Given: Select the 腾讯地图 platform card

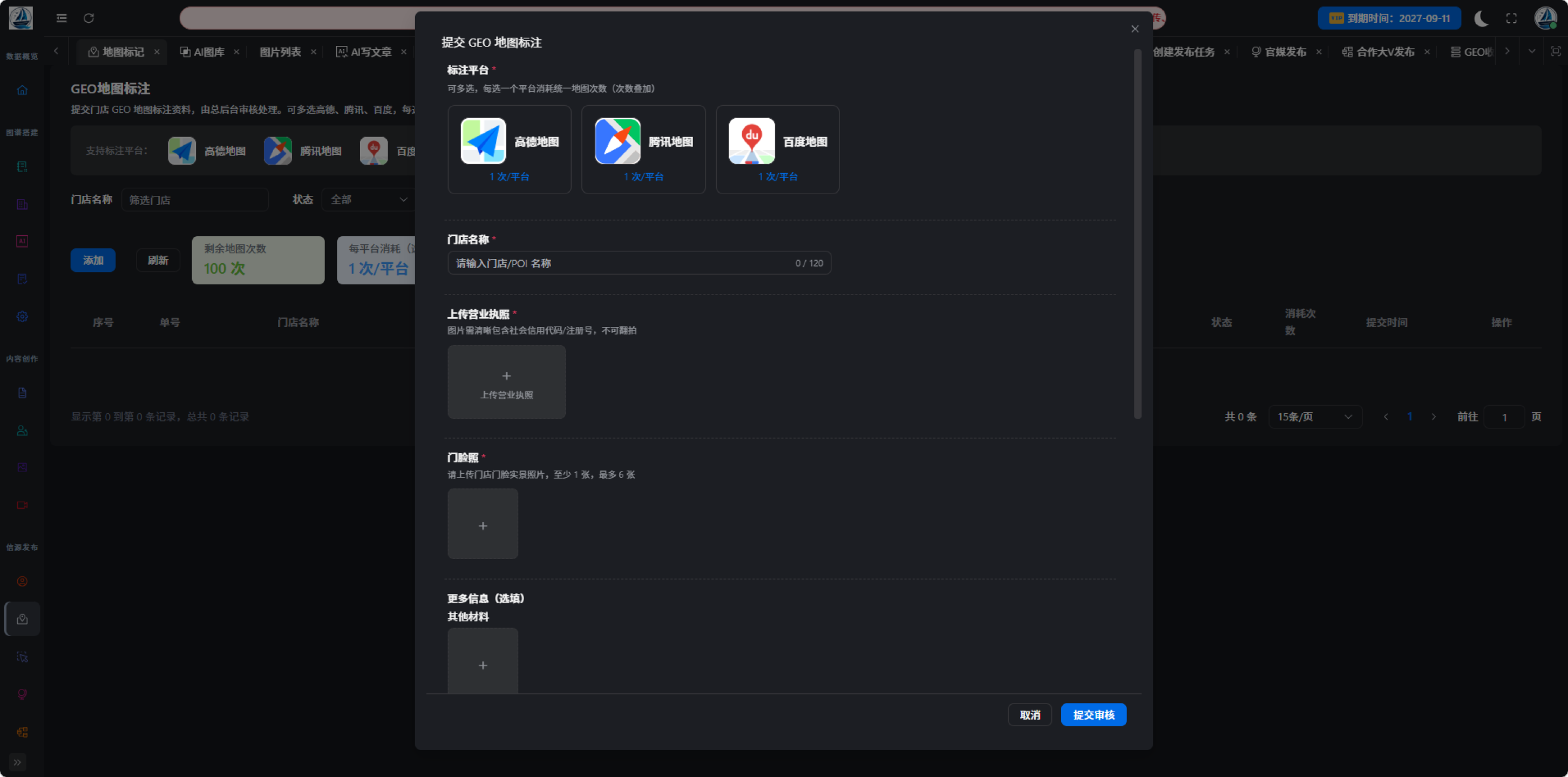Looking at the screenshot, I should pyautogui.click(x=643, y=149).
